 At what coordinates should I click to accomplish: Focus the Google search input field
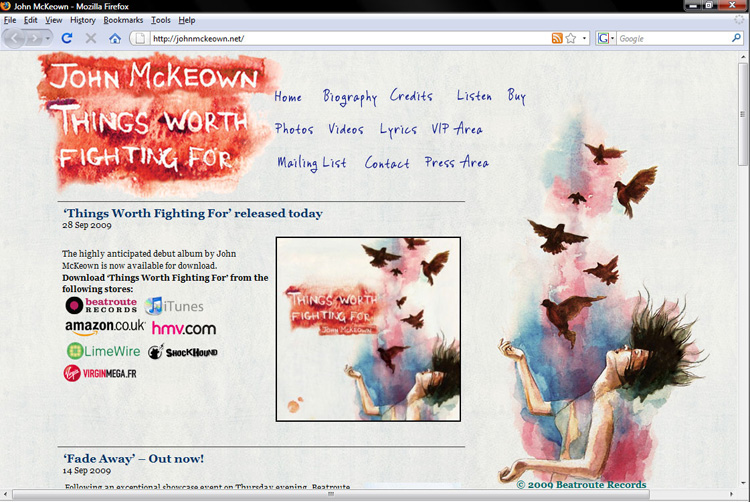[x=673, y=38]
